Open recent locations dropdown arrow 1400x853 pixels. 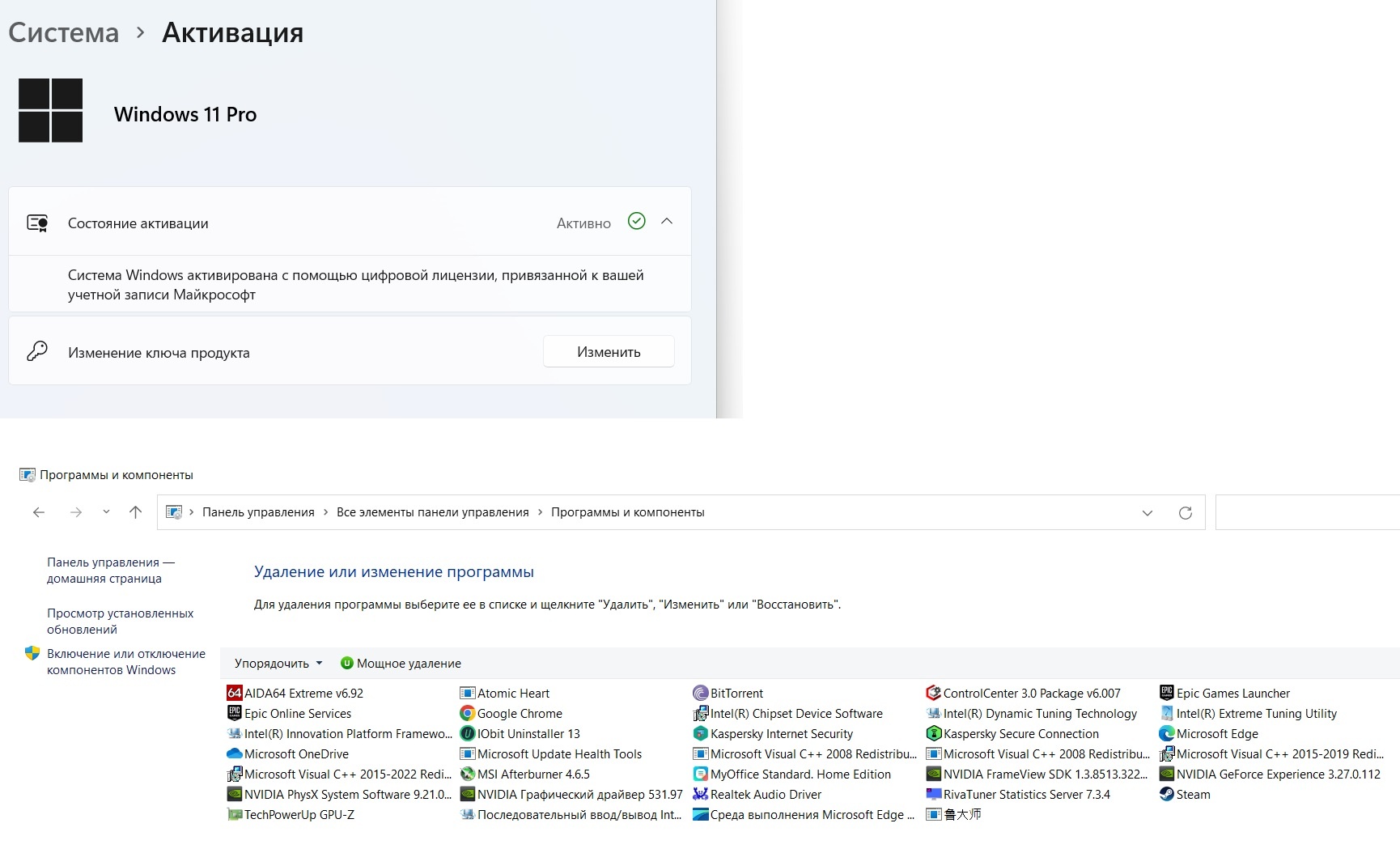coord(106,512)
